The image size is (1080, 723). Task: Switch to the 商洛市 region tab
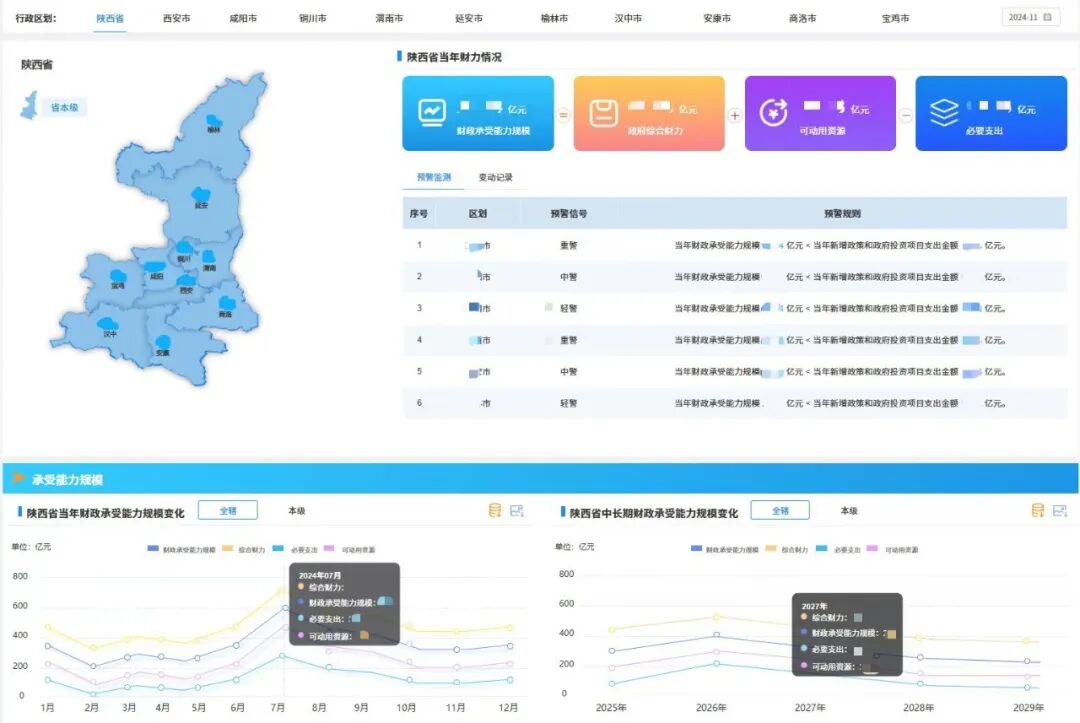(802, 19)
